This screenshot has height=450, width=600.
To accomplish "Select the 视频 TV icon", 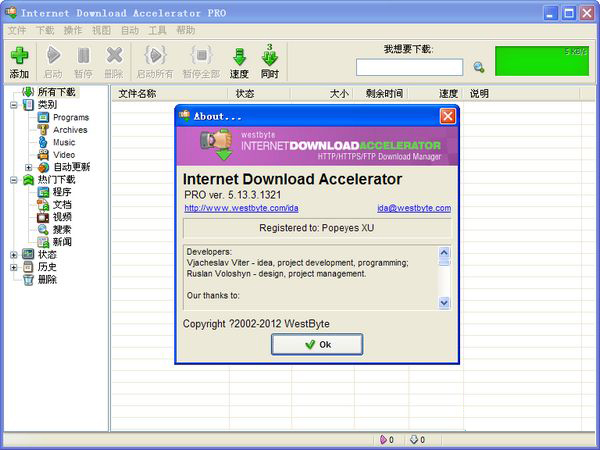I will point(43,217).
